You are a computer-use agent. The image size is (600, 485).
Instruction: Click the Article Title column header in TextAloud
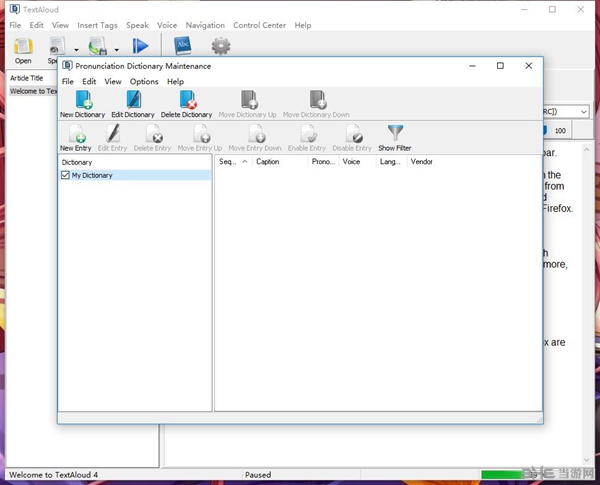tap(26, 78)
